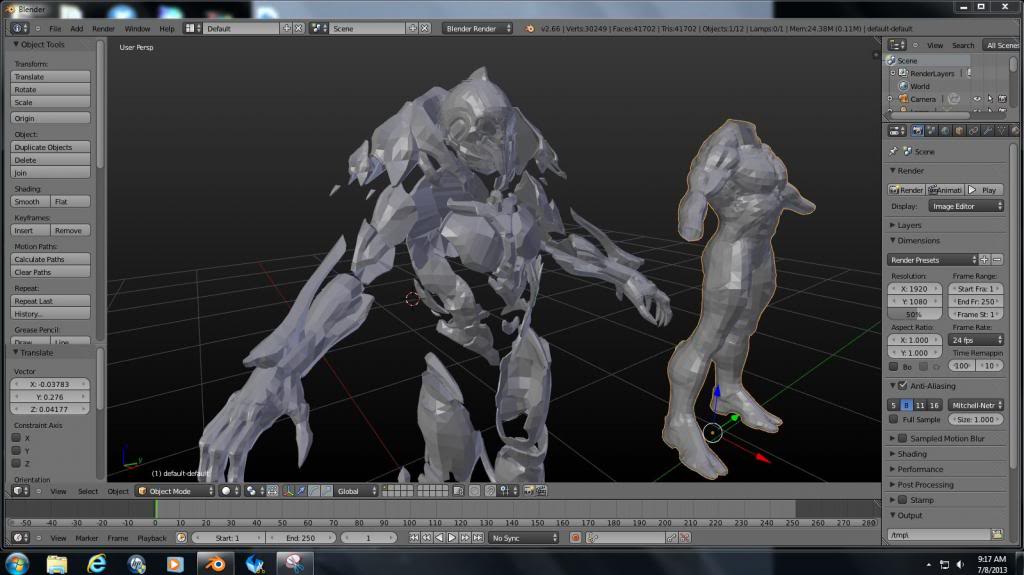Open the Help menu
Image resolution: width=1024 pixels, height=575 pixels.
click(167, 29)
